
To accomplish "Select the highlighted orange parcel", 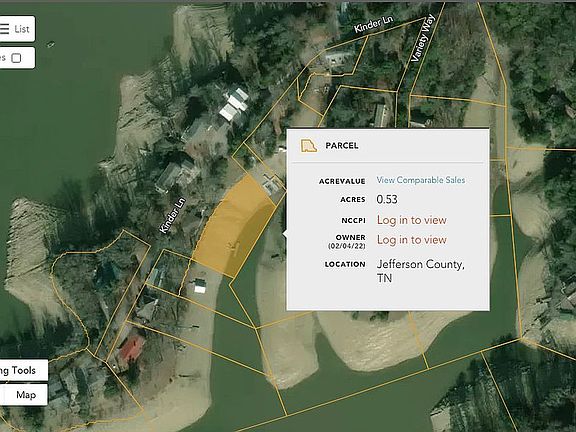I will pyautogui.click(x=233, y=227).
